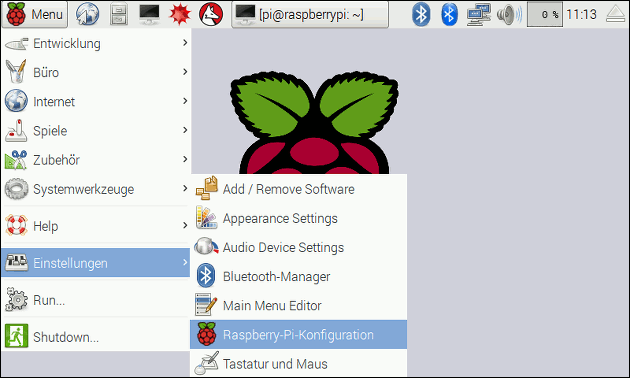Viewport: 630px width, 378px height.
Task: Open the Spiele menu category
Action: click(x=96, y=131)
